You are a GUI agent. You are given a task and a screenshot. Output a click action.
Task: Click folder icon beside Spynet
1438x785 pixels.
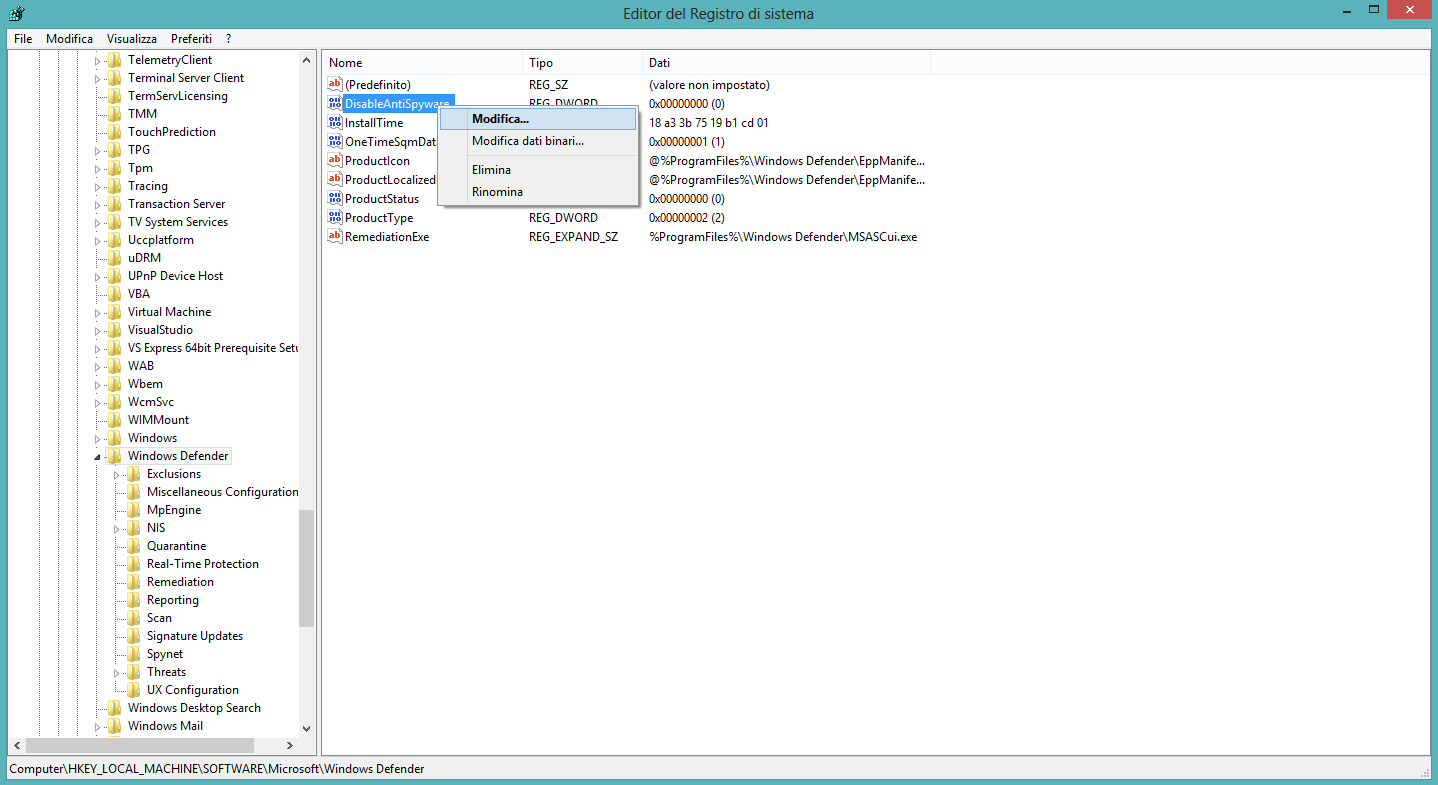pyautogui.click(x=134, y=654)
